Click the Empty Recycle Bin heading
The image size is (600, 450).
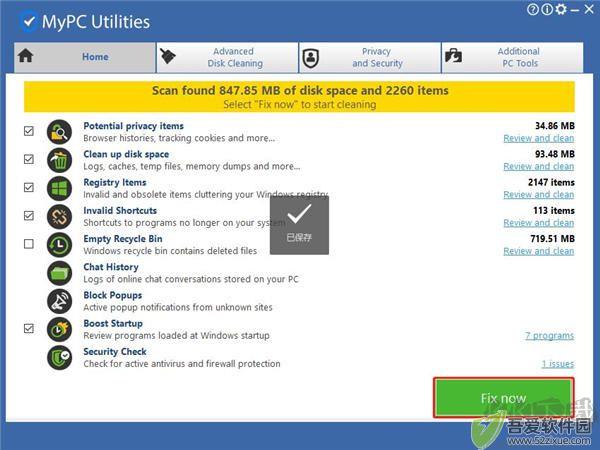123,239
